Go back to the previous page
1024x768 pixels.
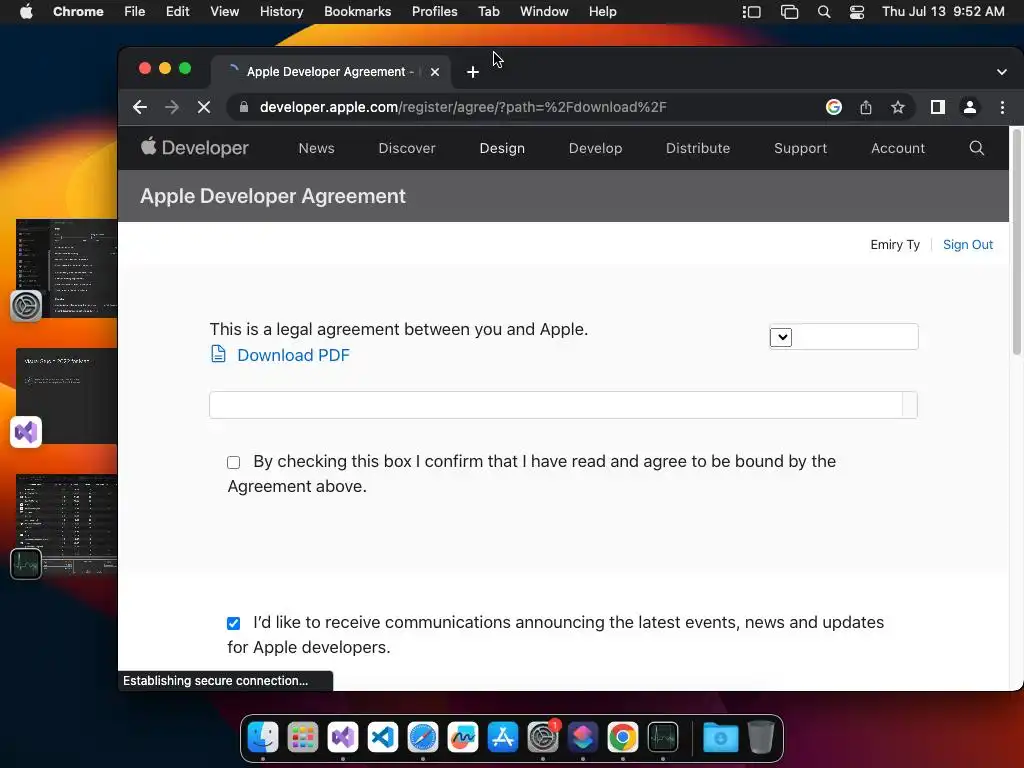click(140, 107)
